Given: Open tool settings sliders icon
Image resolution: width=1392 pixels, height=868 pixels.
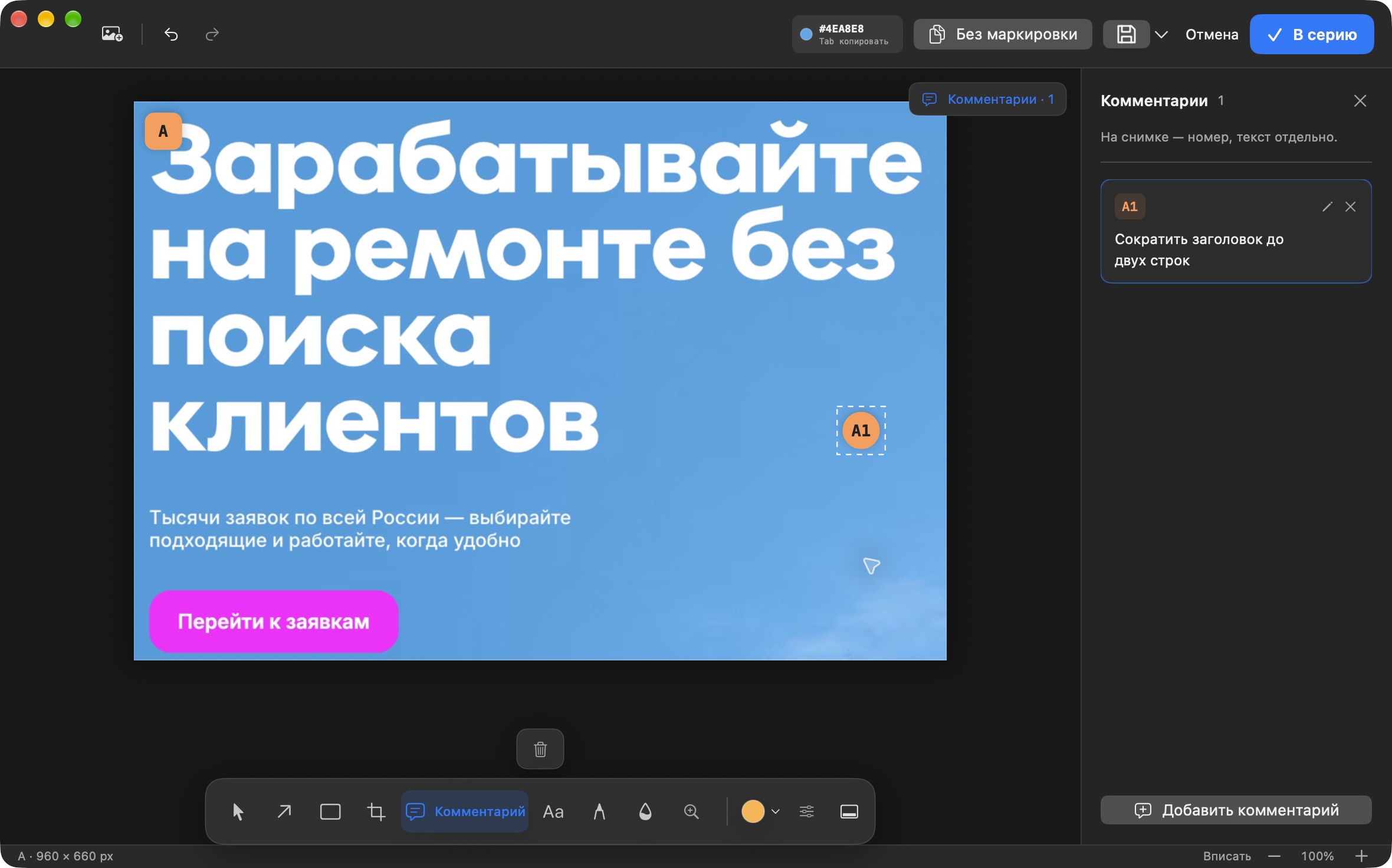Looking at the screenshot, I should click(x=806, y=811).
